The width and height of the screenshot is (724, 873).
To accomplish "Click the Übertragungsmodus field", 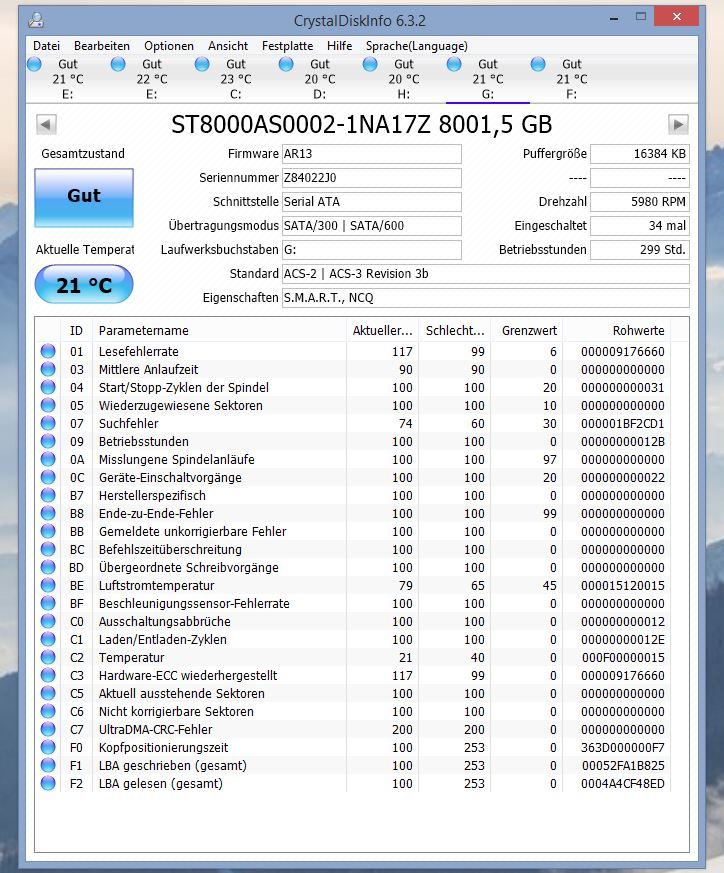I will (371, 225).
